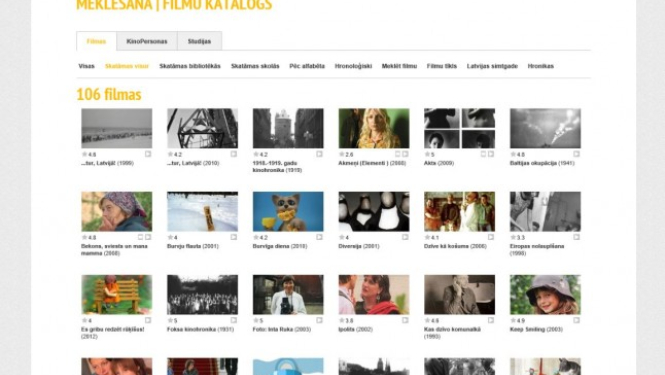
Task: Click the star icon for Keep Smiling
Action: coord(513,321)
